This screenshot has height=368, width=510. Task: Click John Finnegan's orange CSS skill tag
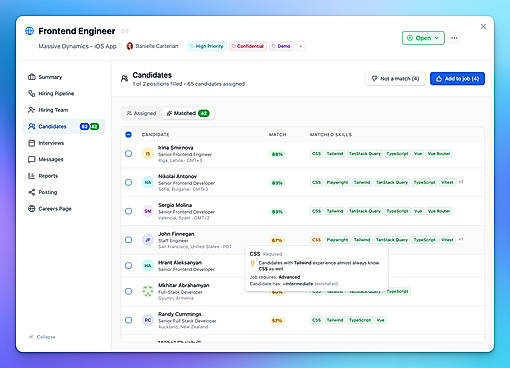tap(316, 240)
